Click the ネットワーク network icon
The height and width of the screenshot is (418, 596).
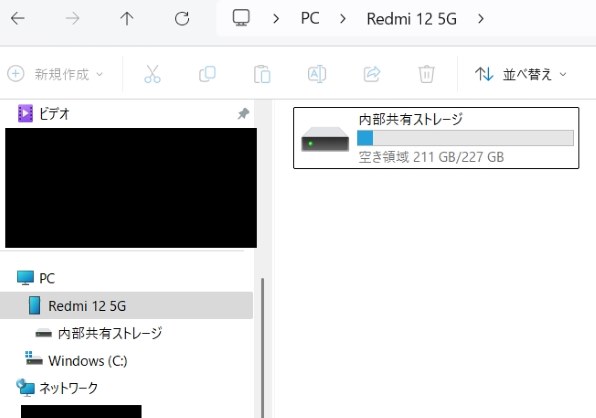(25, 388)
